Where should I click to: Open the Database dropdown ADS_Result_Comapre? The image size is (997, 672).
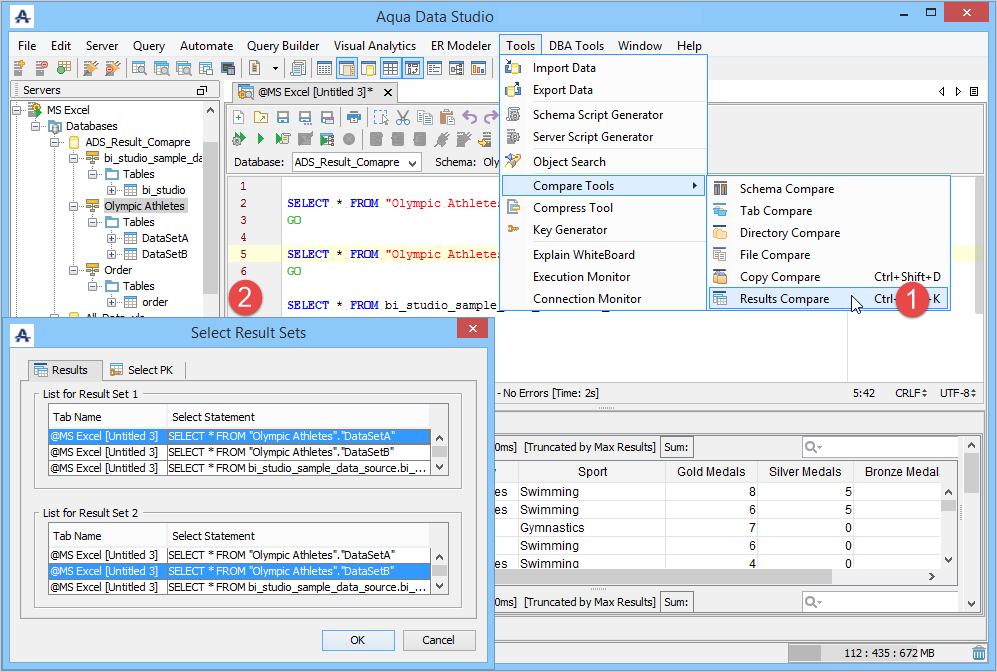pyautogui.click(x=355, y=162)
